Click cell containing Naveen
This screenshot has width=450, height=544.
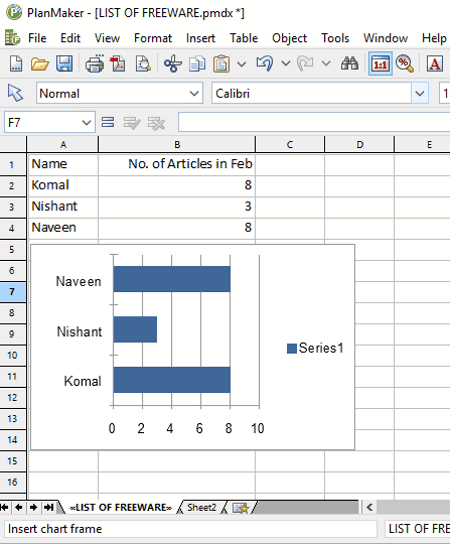(x=63, y=228)
